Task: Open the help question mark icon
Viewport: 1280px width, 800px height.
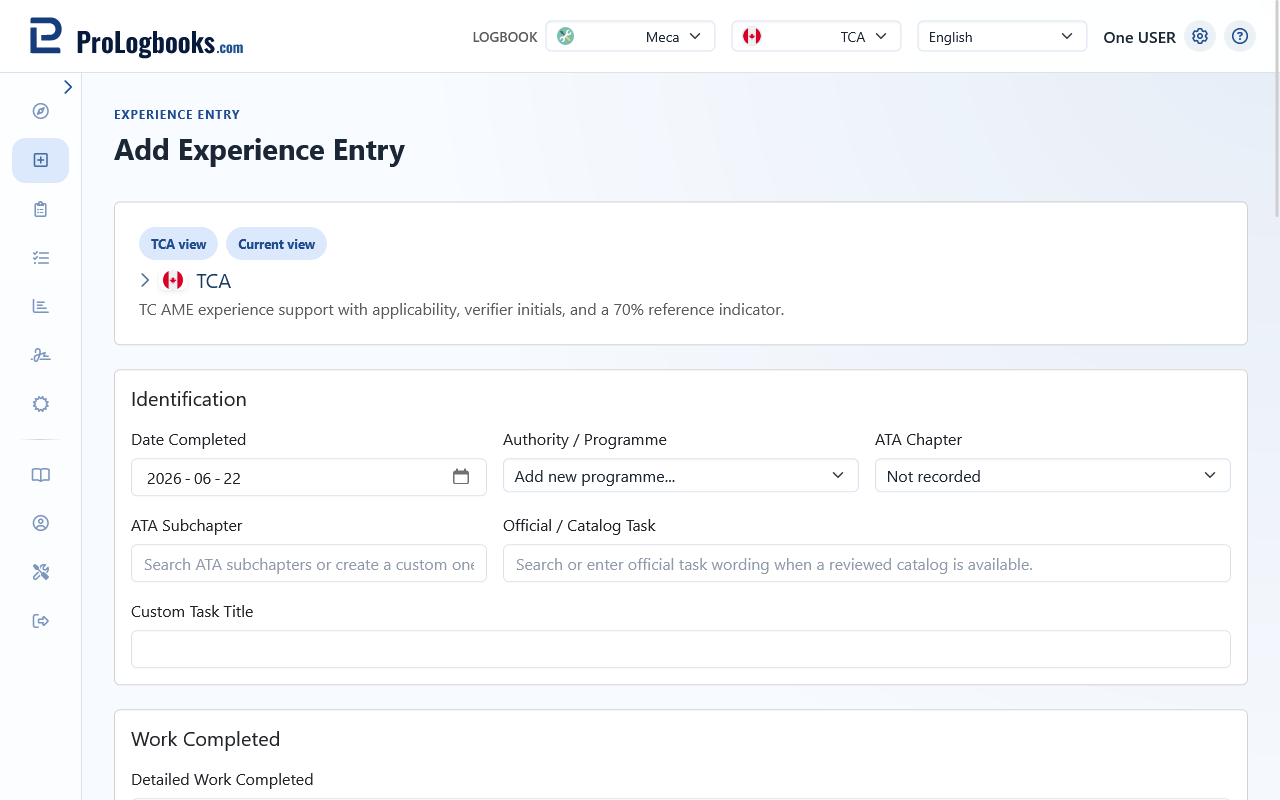Action: pyautogui.click(x=1240, y=36)
